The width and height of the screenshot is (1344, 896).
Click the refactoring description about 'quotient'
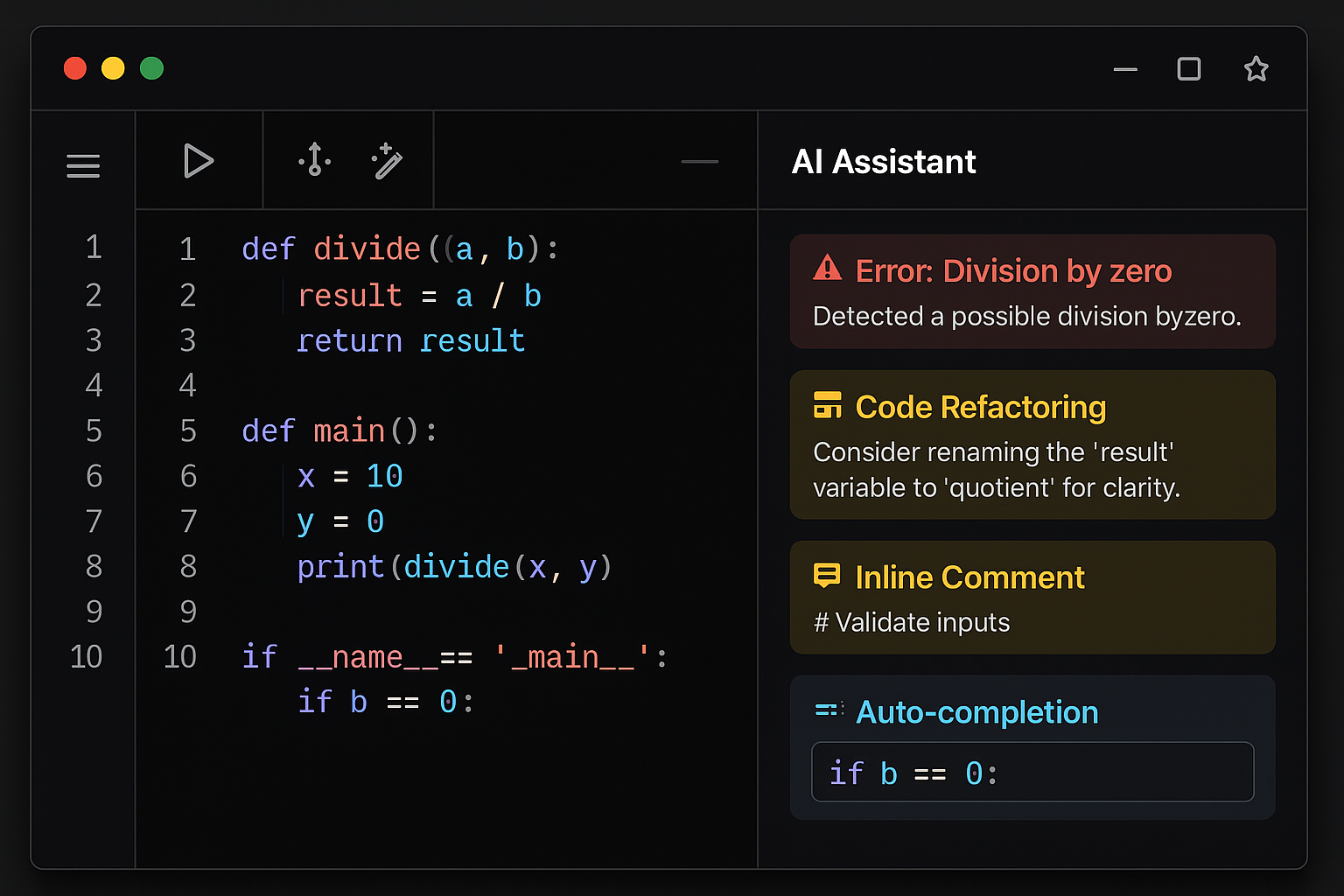[x=997, y=470]
